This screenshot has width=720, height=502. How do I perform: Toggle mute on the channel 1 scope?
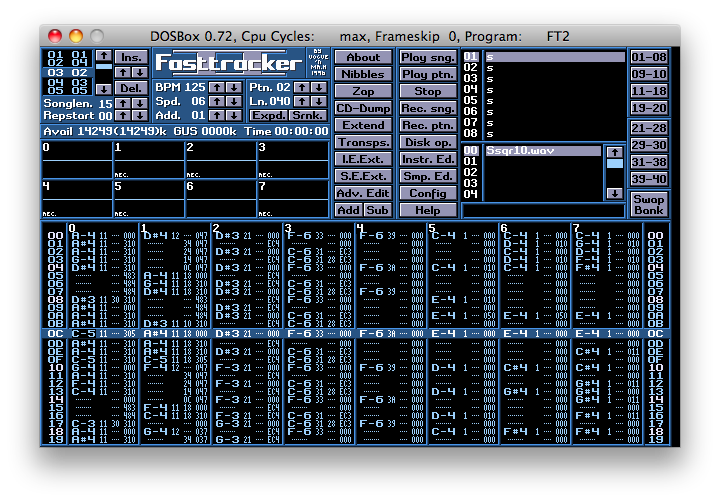click(149, 160)
